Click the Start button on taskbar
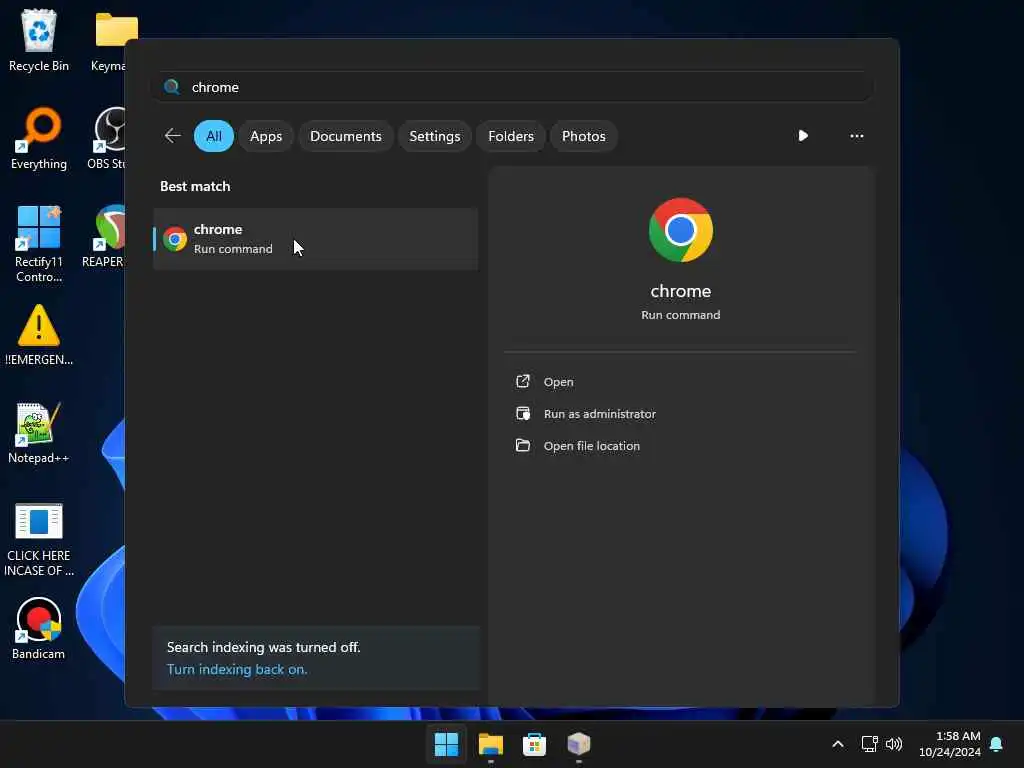 click(447, 744)
